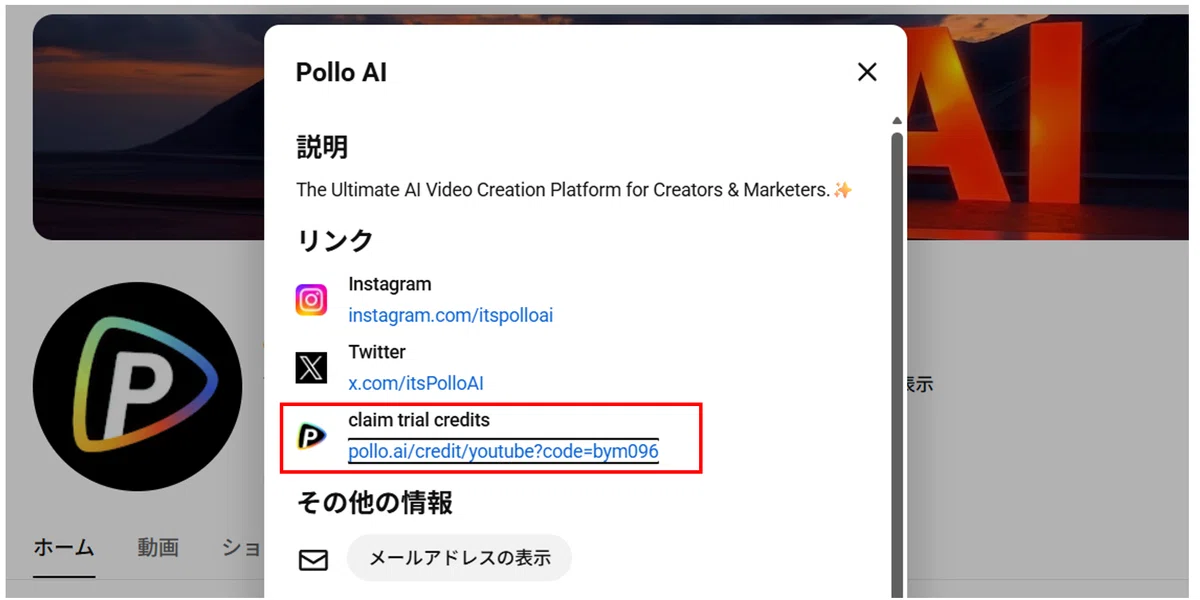Click the Instagram logo icon
The height and width of the screenshot is (600, 1200).
click(x=312, y=300)
